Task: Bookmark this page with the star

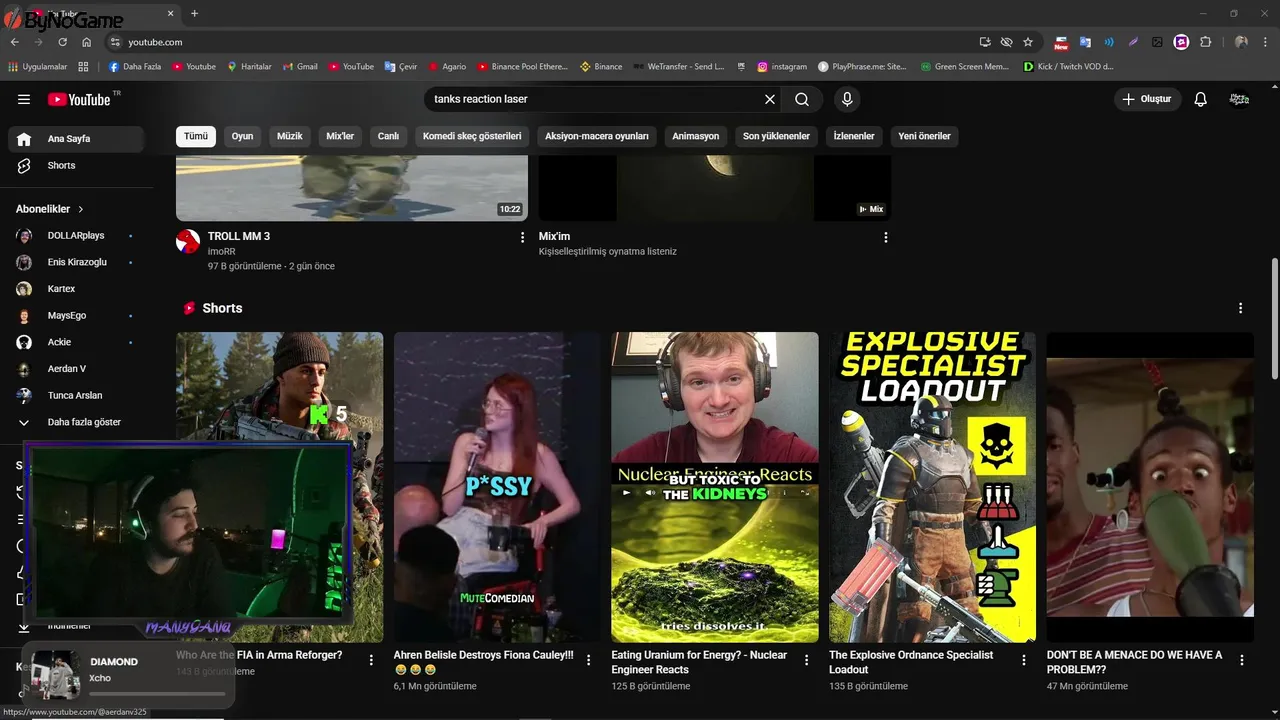Action: point(1028,42)
